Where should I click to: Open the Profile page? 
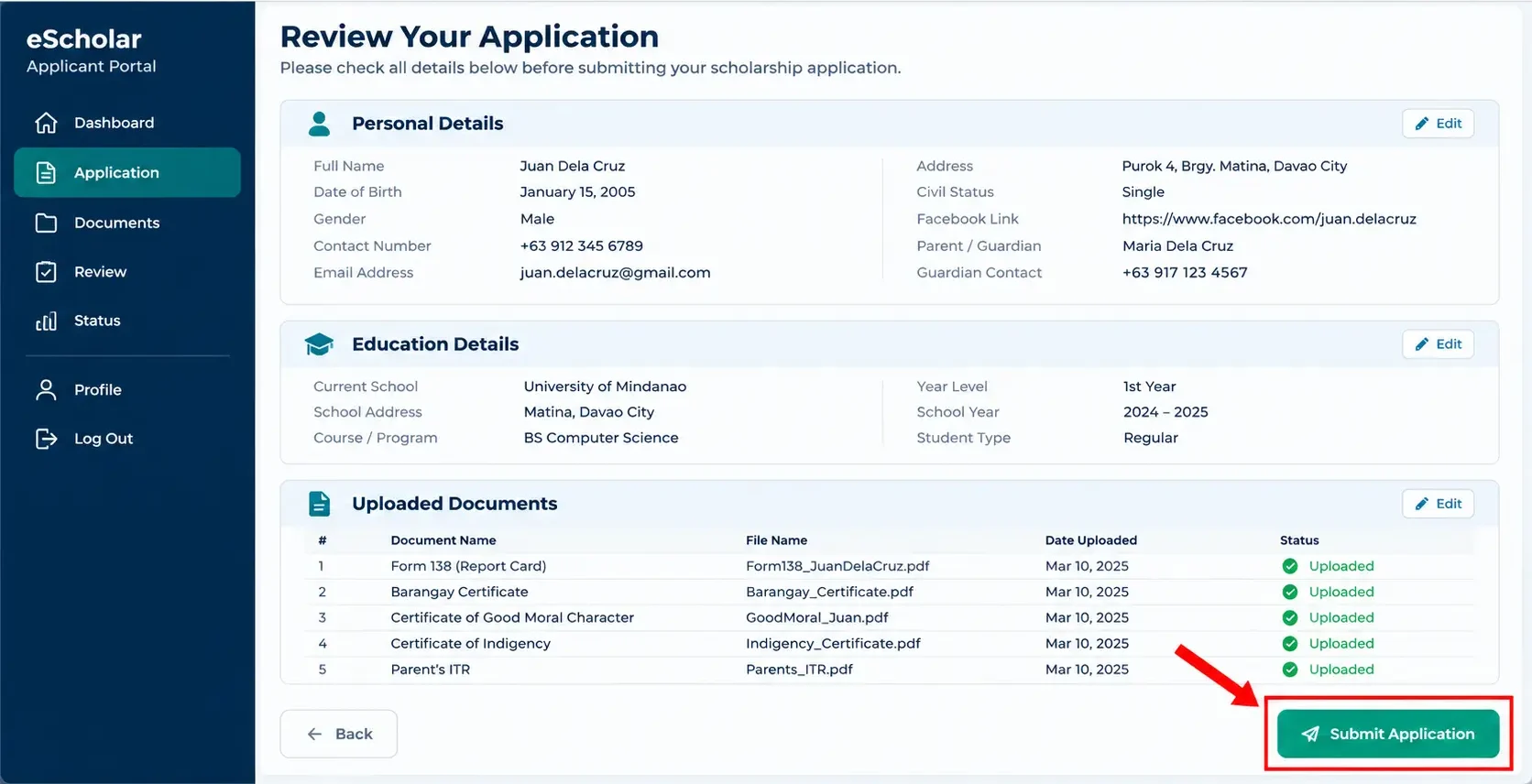point(127,390)
